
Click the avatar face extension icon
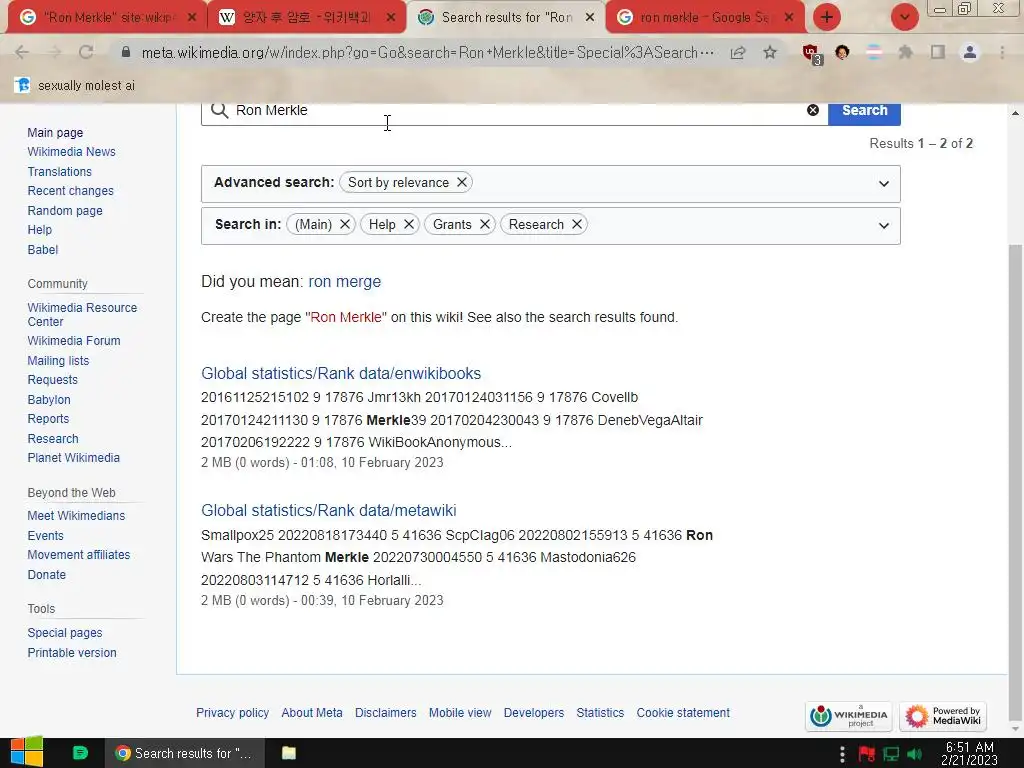coord(842,52)
